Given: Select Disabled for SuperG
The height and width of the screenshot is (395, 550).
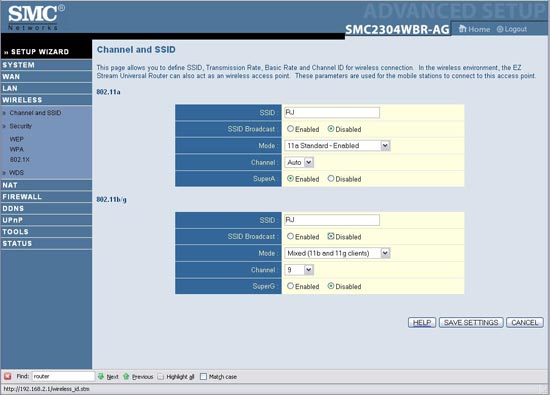Looking at the screenshot, I should pyautogui.click(x=331, y=286).
